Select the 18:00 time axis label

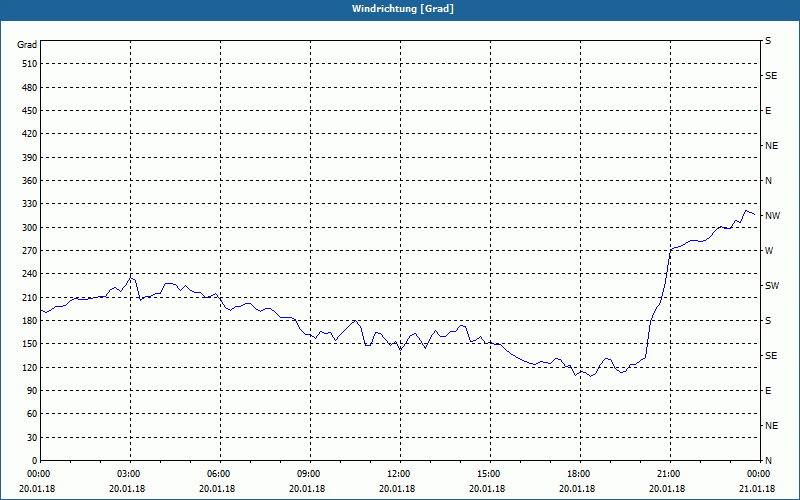tap(578, 474)
